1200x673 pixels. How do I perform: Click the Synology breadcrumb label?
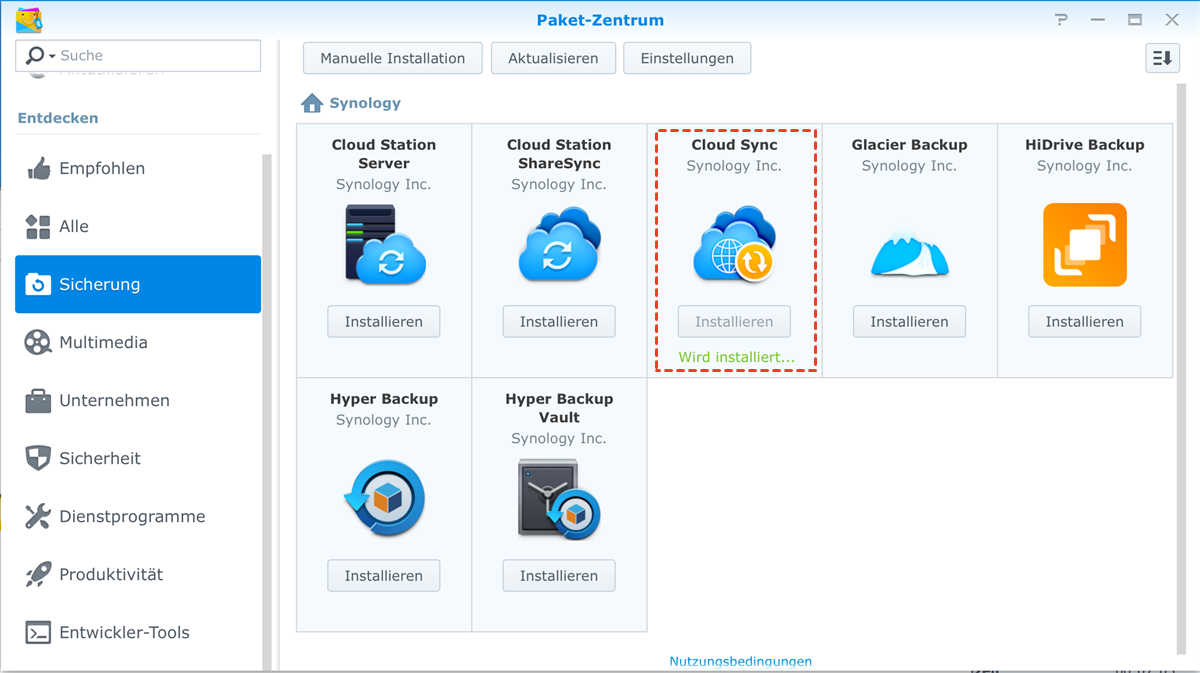[x=365, y=103]
